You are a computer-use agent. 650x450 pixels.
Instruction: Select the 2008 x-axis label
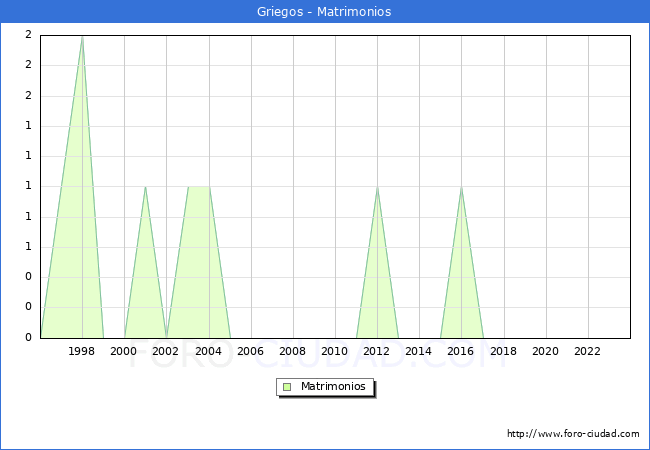[x=292, y=352]
